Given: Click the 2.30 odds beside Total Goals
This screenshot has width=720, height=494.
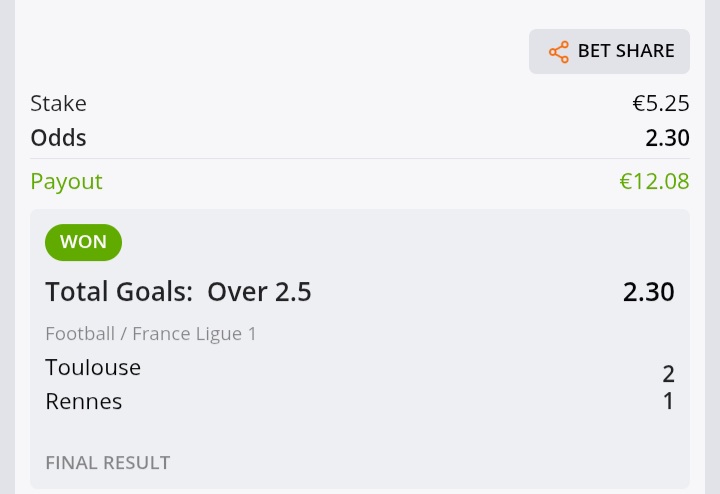Looking at the screenshot, I should point(648,292).
